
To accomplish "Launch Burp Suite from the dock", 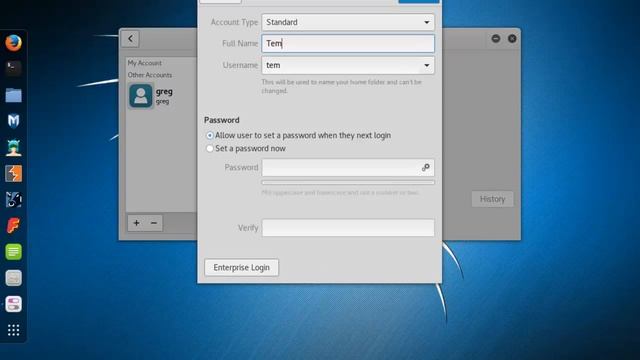I will [x=13, y=173].
